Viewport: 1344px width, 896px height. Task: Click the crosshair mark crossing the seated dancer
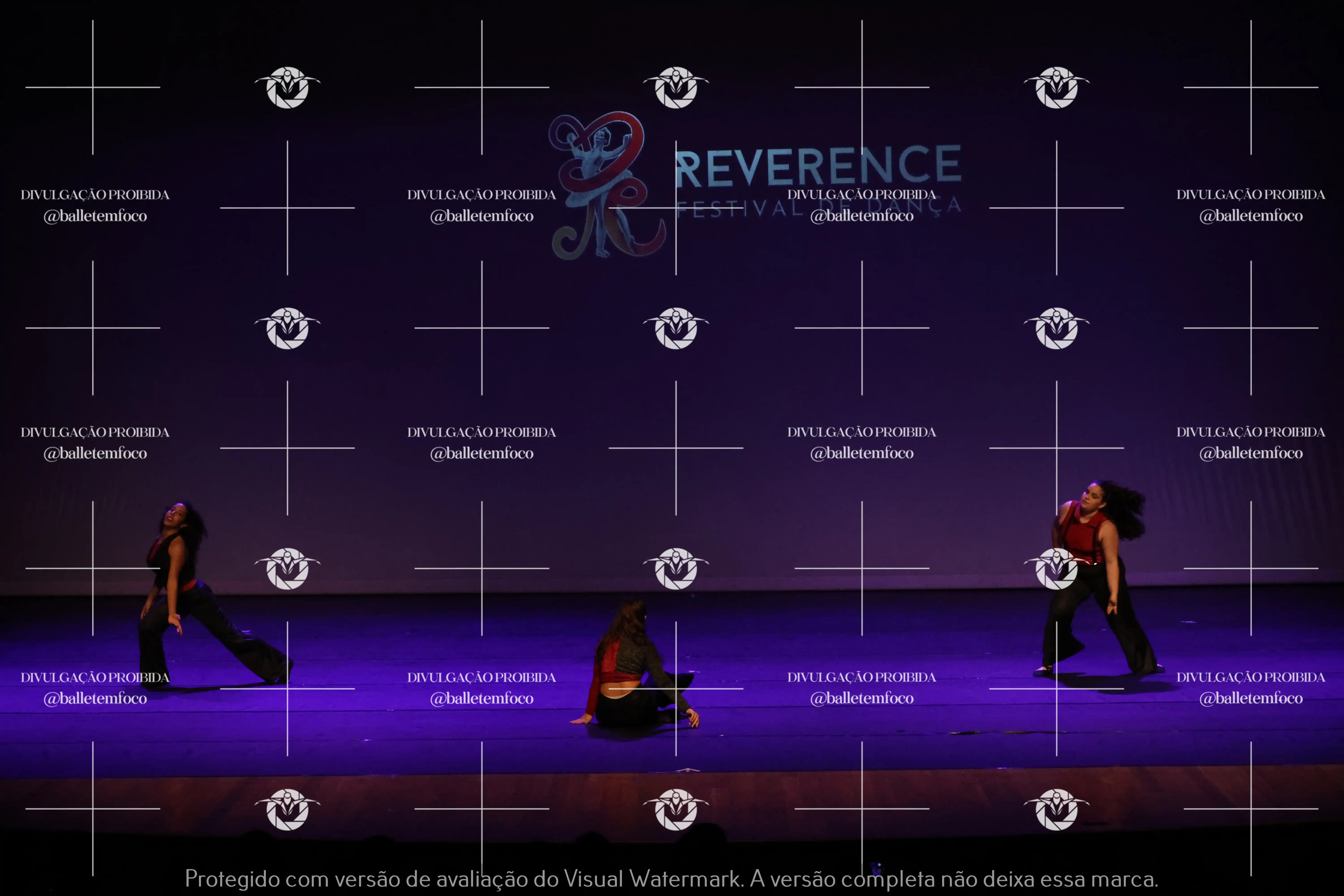coord(676,689)
